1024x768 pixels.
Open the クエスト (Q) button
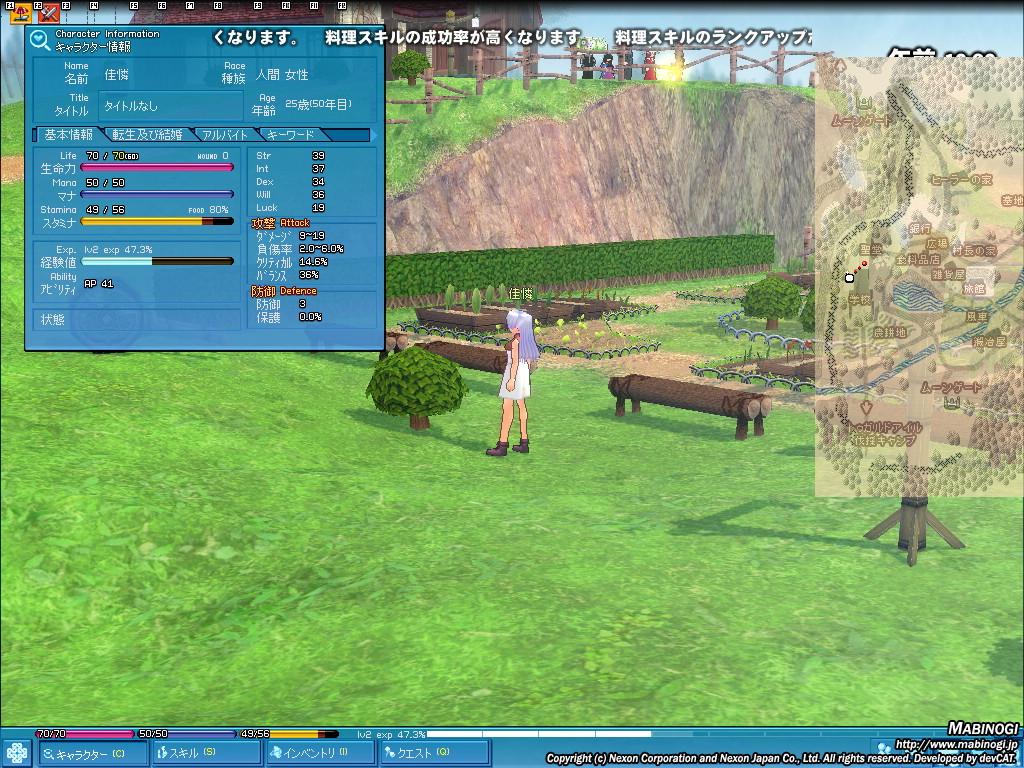point(435,754)
